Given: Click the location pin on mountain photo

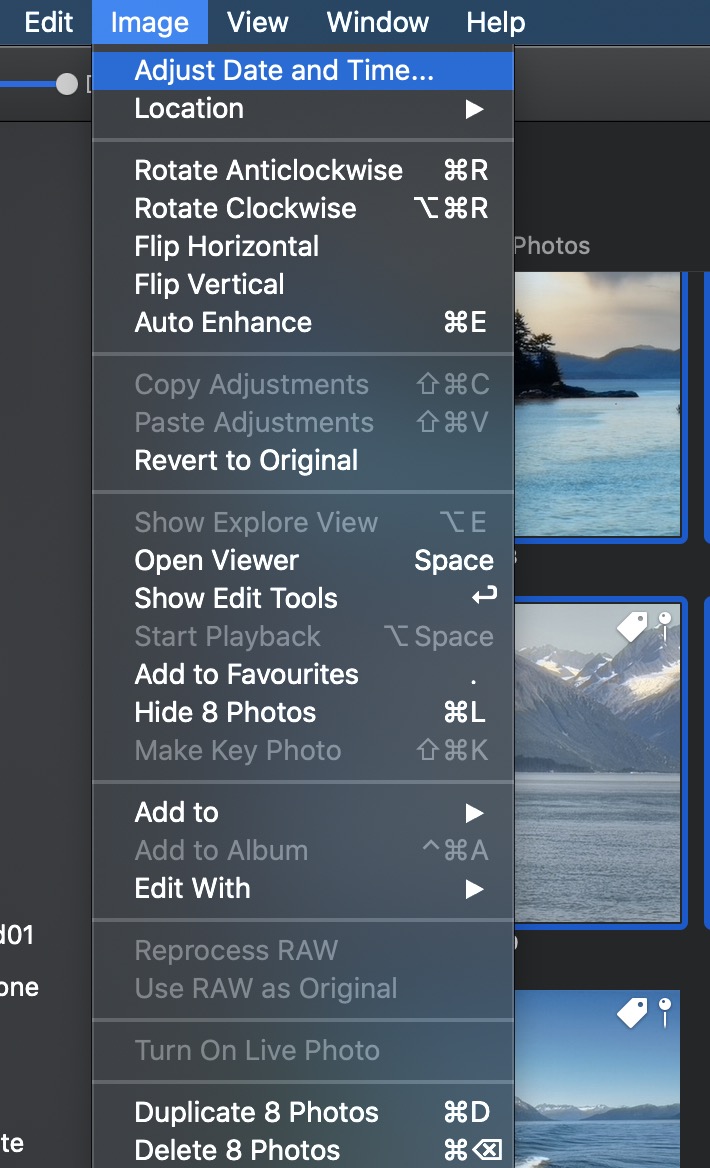Looking at the screenshot, I should point(664,625).
